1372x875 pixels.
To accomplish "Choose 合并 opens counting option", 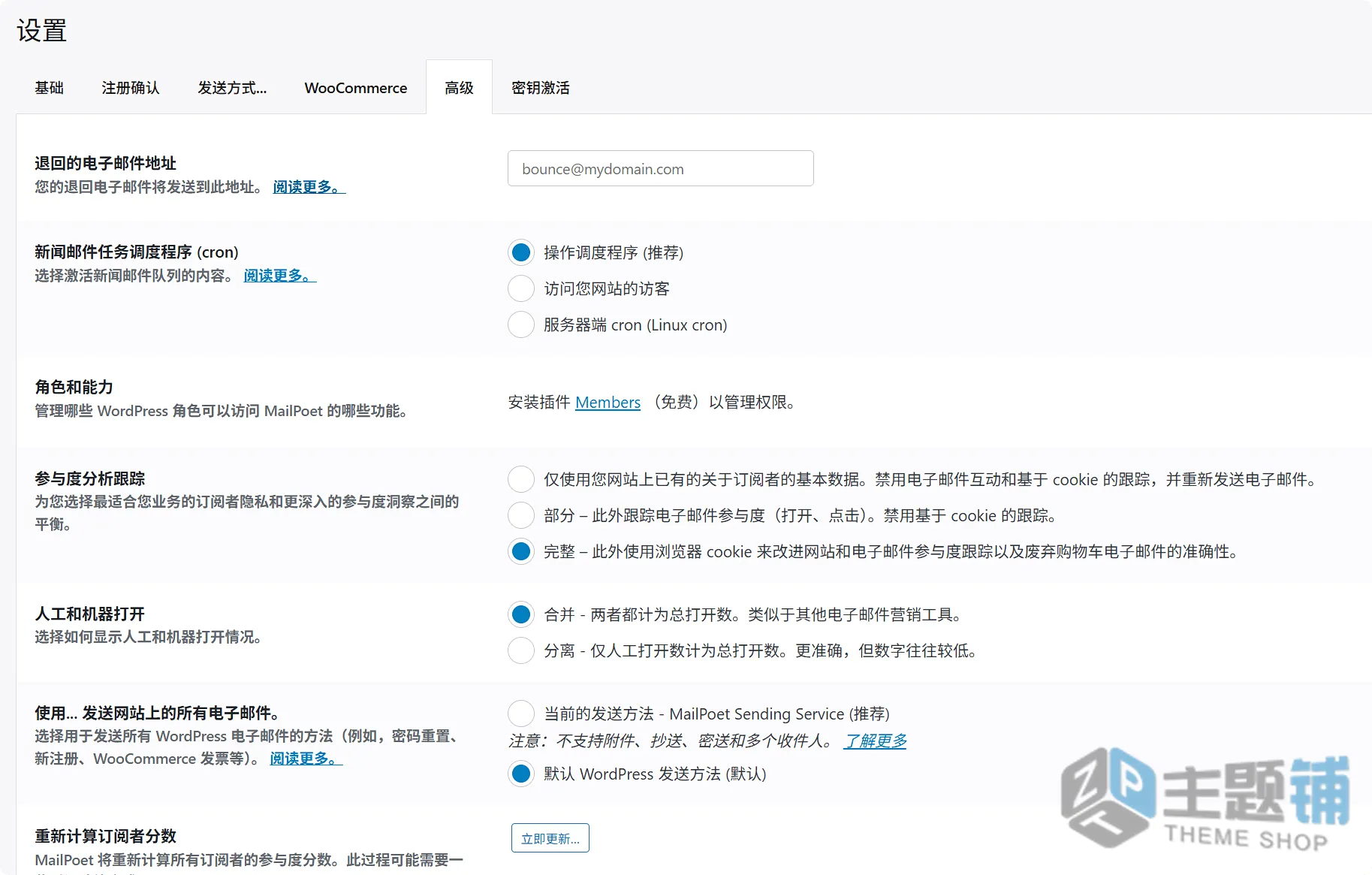I will 521,614.
